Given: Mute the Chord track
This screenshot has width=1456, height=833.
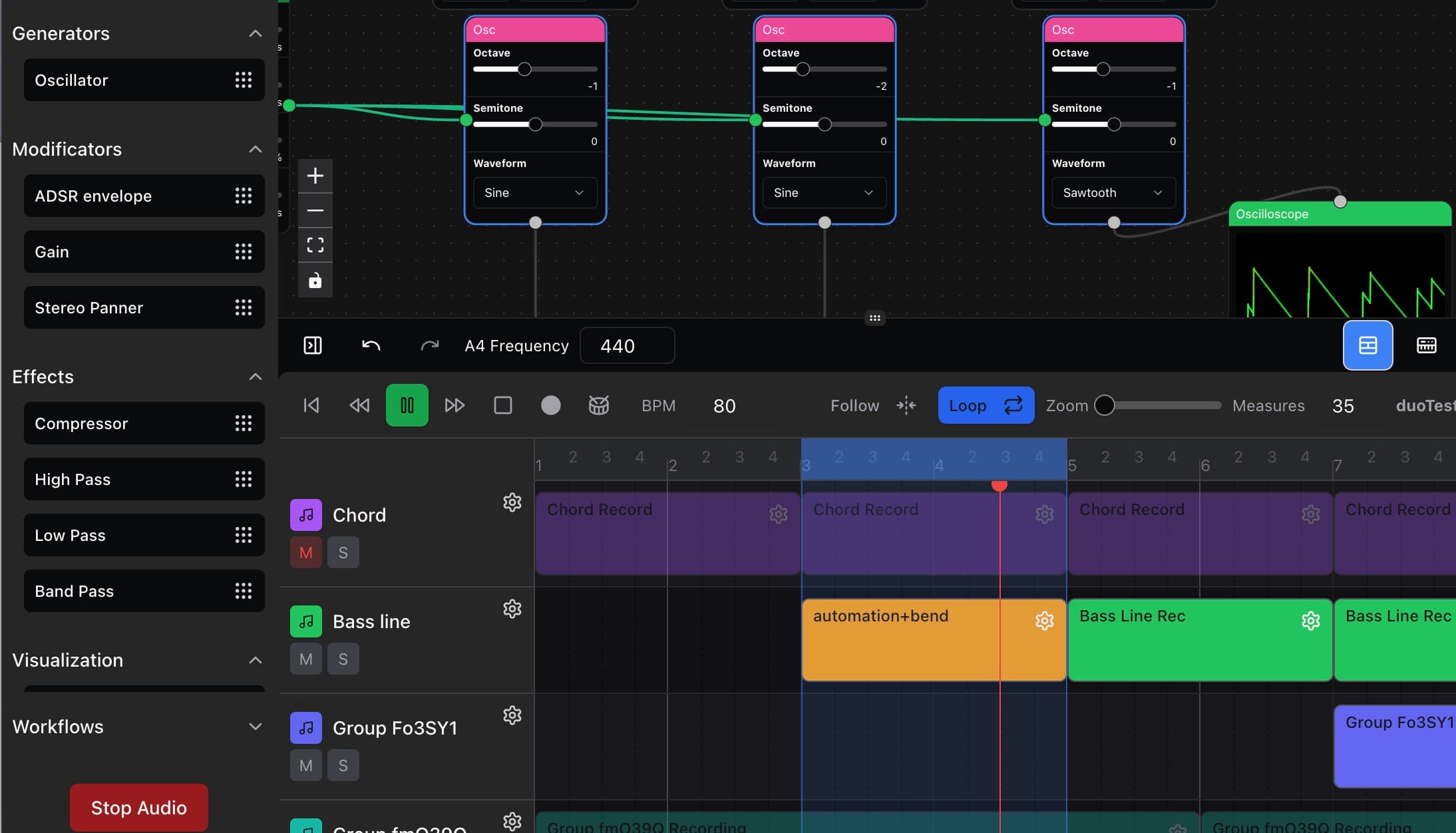Looking at the screenshot, I should [x=305, y=552].
